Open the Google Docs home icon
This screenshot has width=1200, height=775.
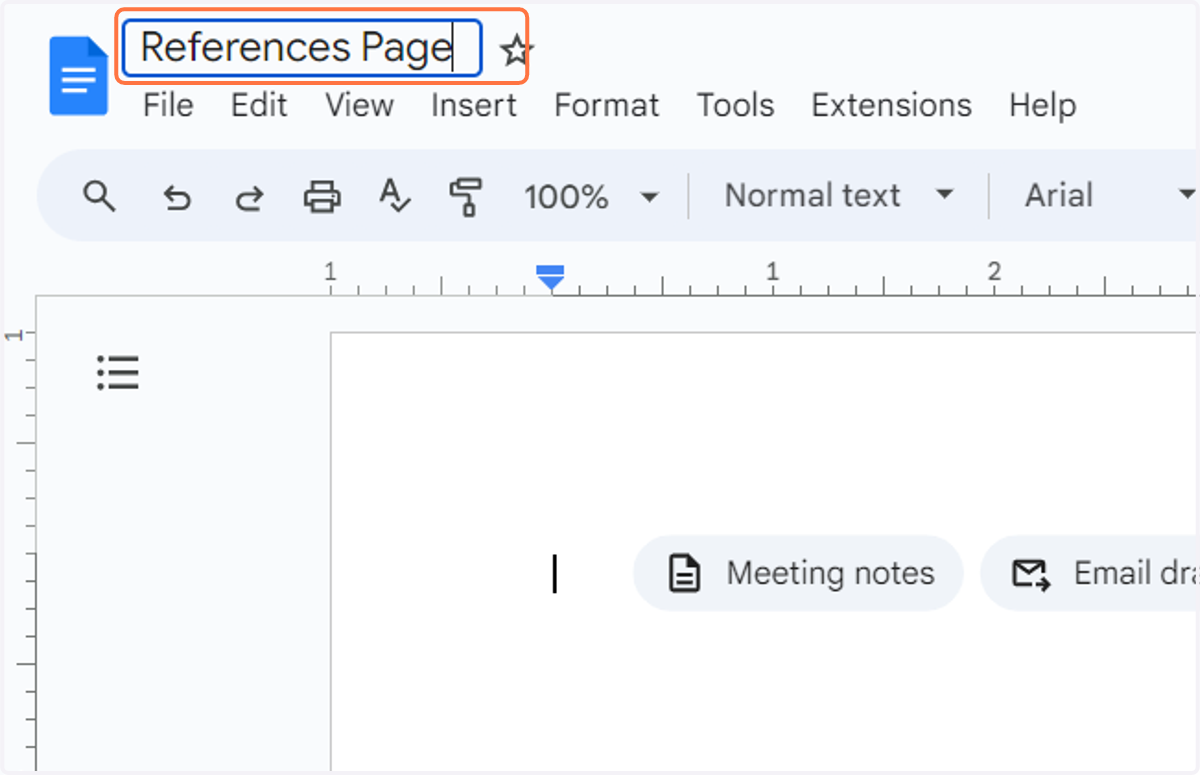79,76
